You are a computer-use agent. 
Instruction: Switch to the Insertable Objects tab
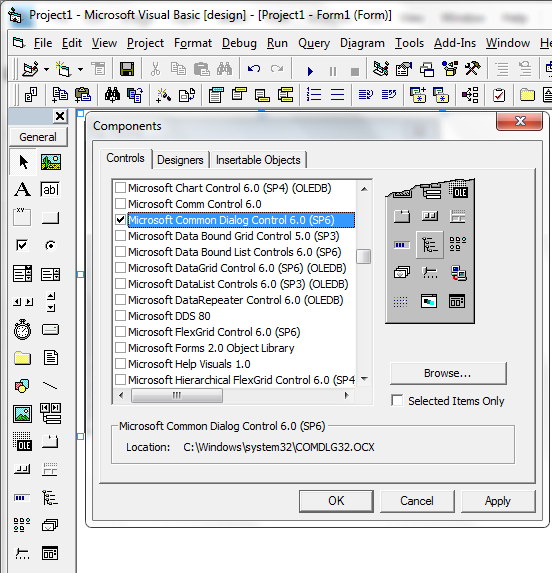[258, 160]
